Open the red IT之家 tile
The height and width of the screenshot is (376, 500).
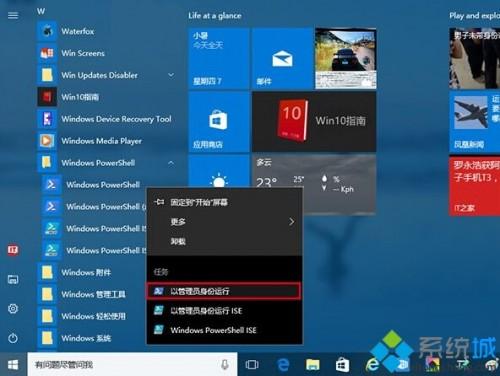475,185
